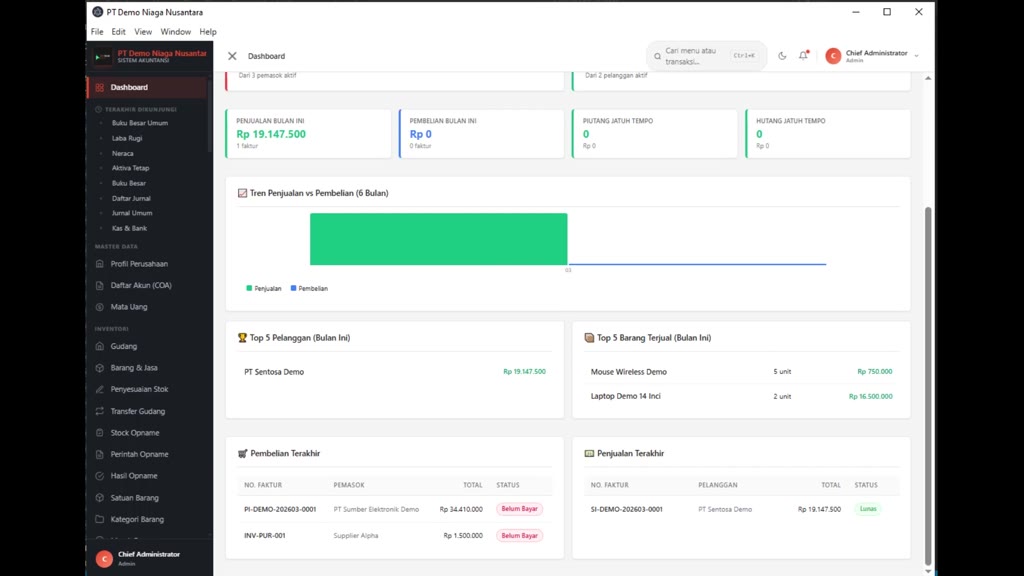1024x576 pixels.
Task: Click the Profil Perusahaan icon
Action: (x=99, y=264)
